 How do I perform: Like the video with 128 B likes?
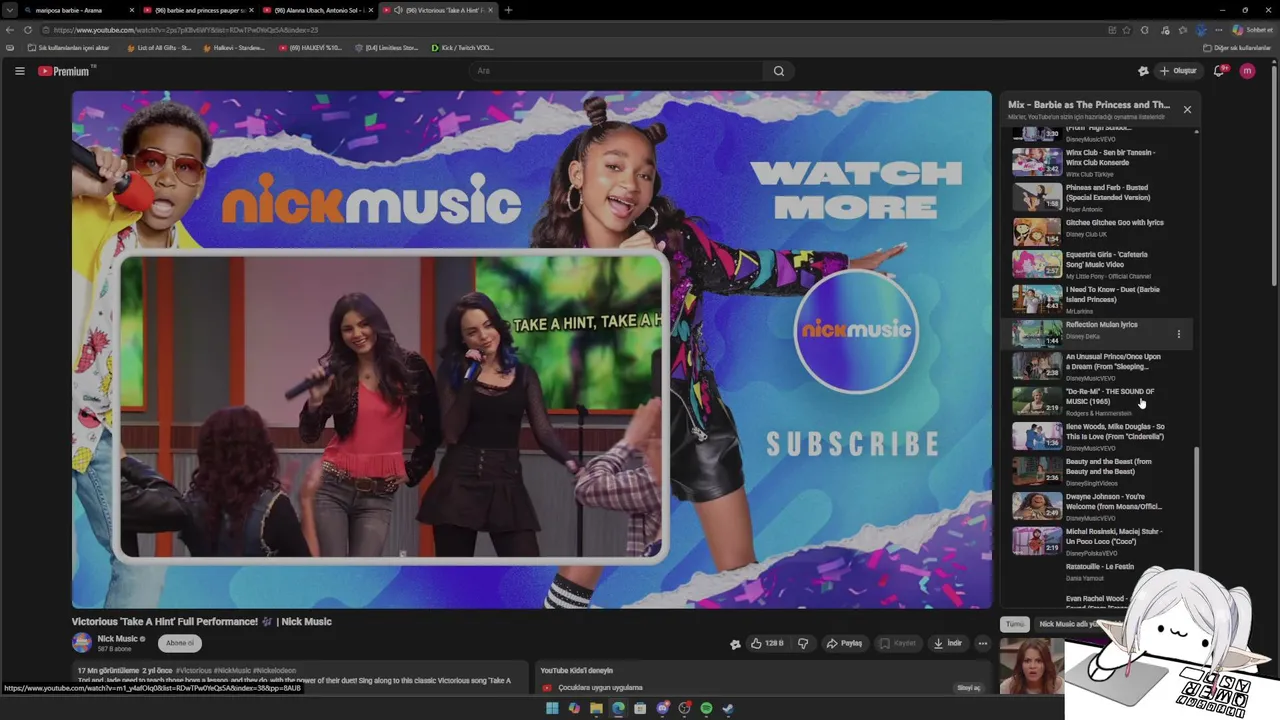(x=767, y=644)
